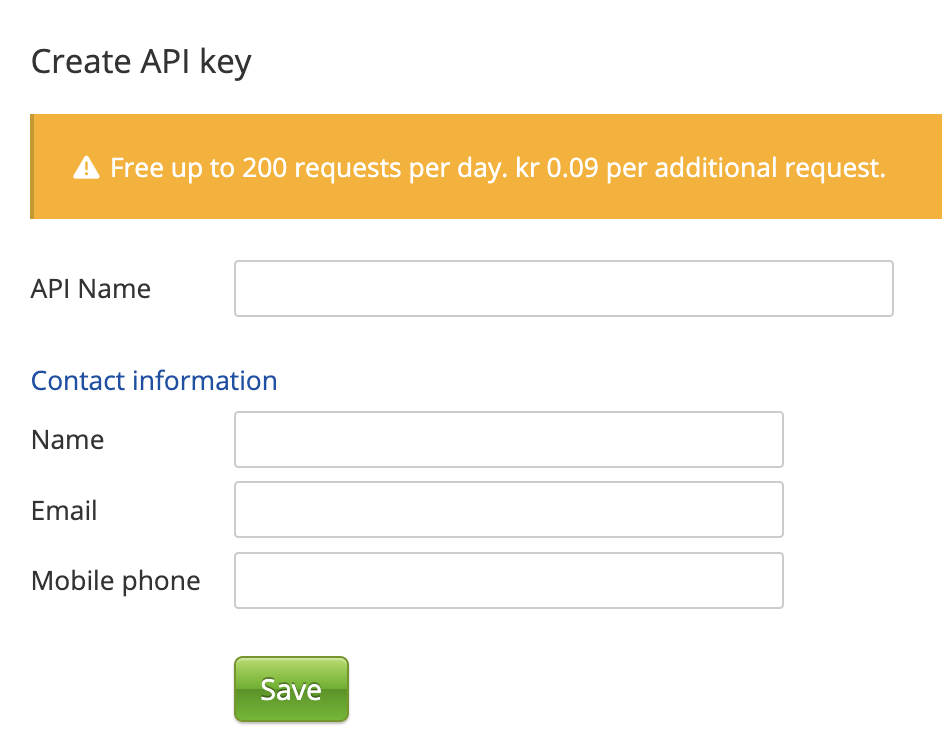Viewport: 942px width, 748px height.
Task: Click the "API Name" field label
Action: coord(91,289)
